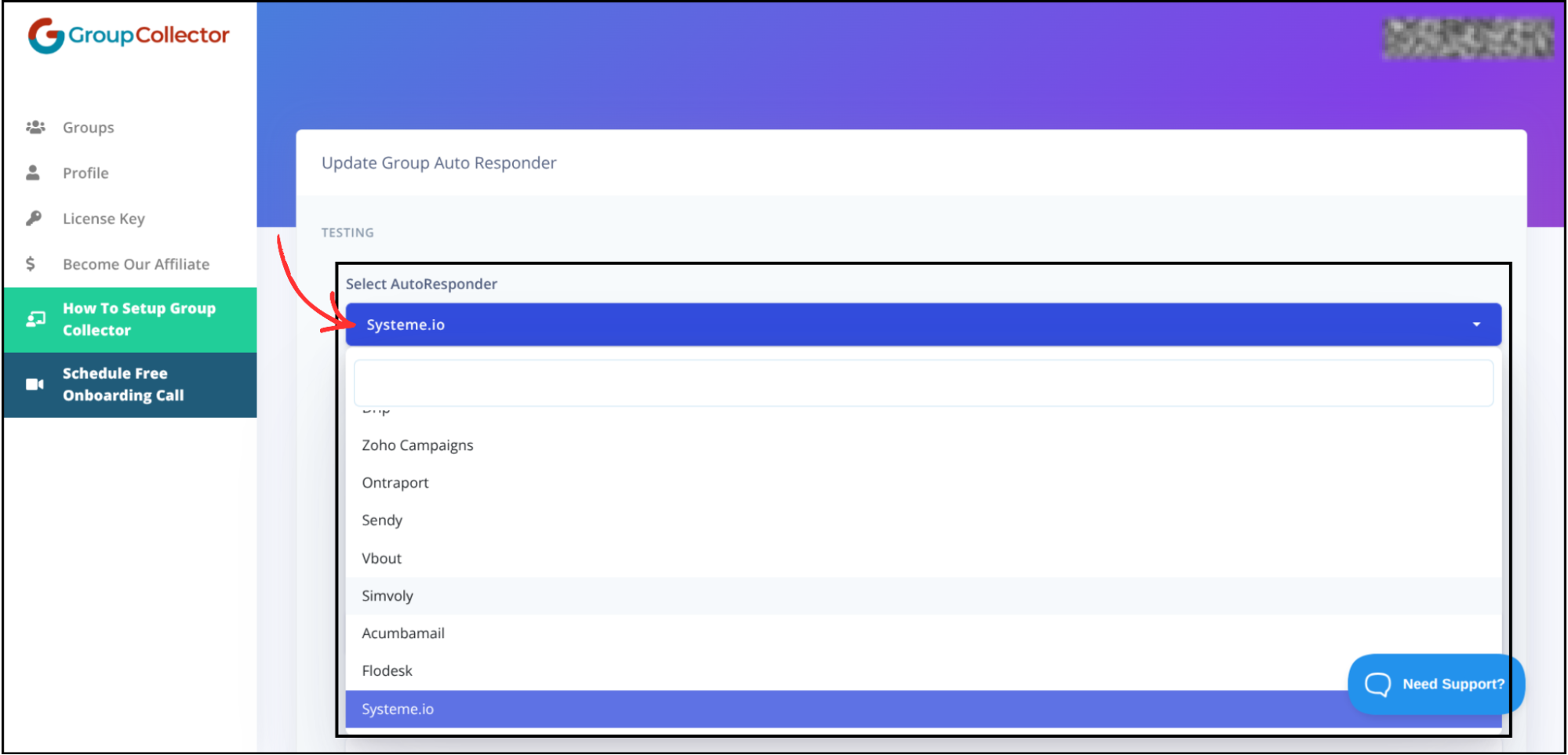The height and width of the screenshot is (755, 1568).
Task: Click the key icon next to License Key
Action: [35, 218]
